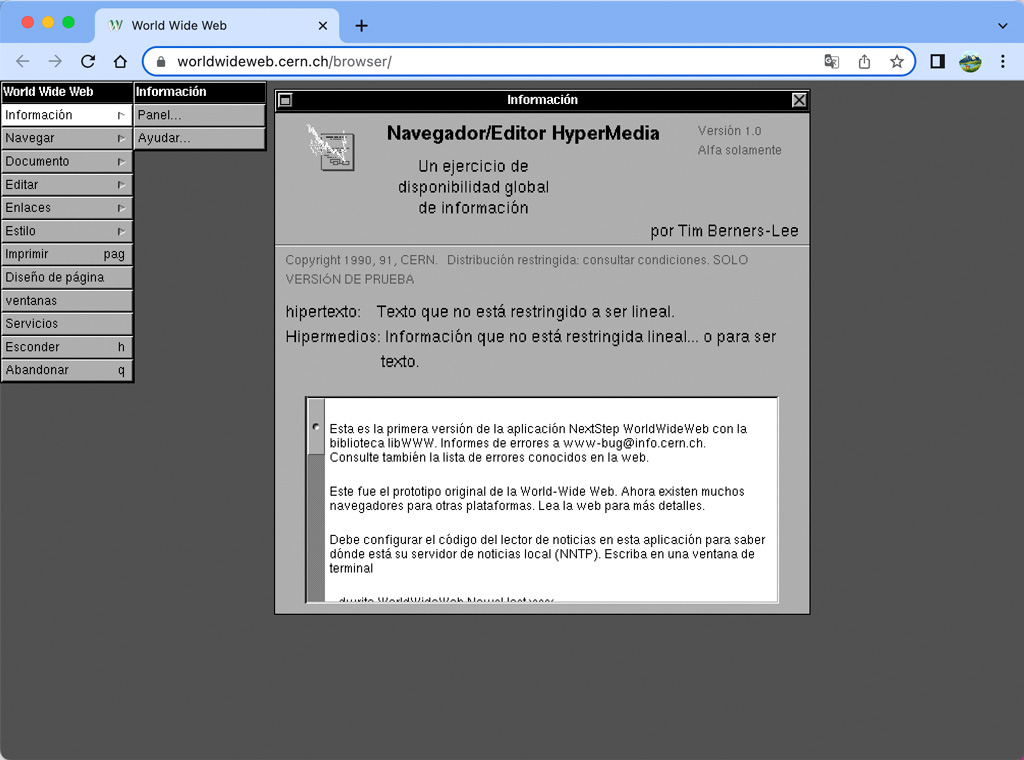Open a new tab with the plus icon
Image resolution: width=1024 pixels, height=760 pixels.
[x=361, y=25]
